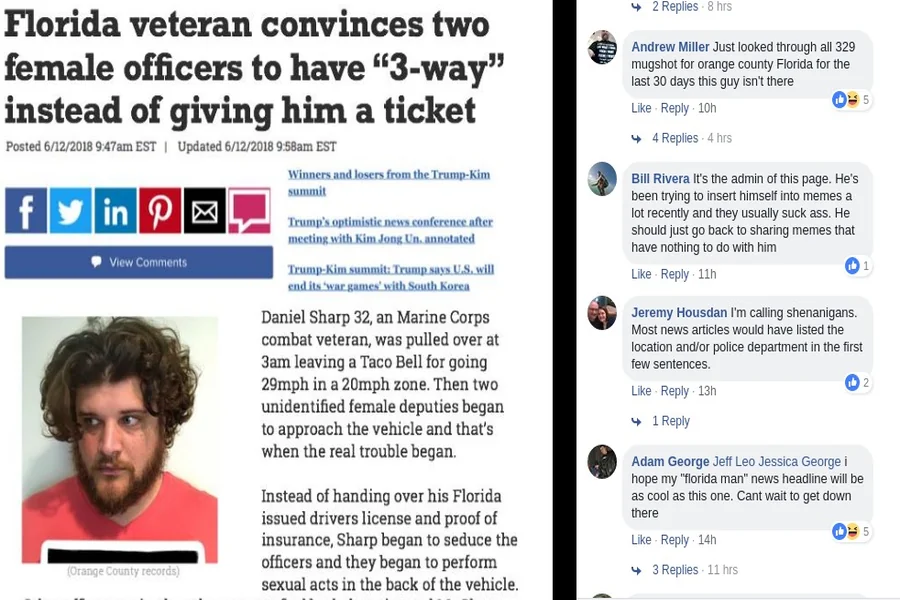Reply to Jeremy Housdan's comment
Image resolution: width=900 pixels, height=600 pixels.
click(x=674, y=391)
